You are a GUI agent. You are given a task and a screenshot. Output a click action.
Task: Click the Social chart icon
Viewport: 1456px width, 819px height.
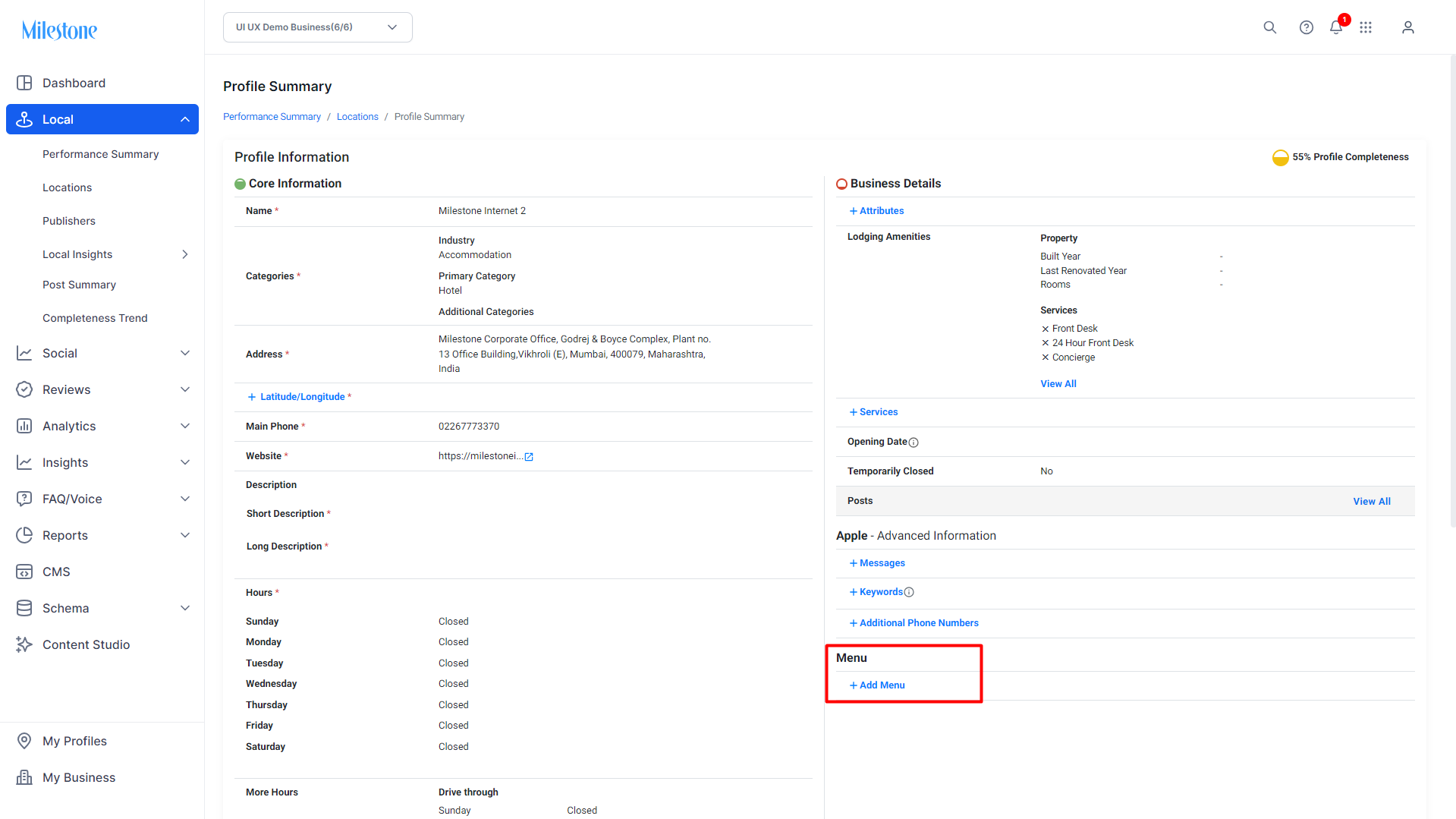pyautogui.click(x=24, y=353)
